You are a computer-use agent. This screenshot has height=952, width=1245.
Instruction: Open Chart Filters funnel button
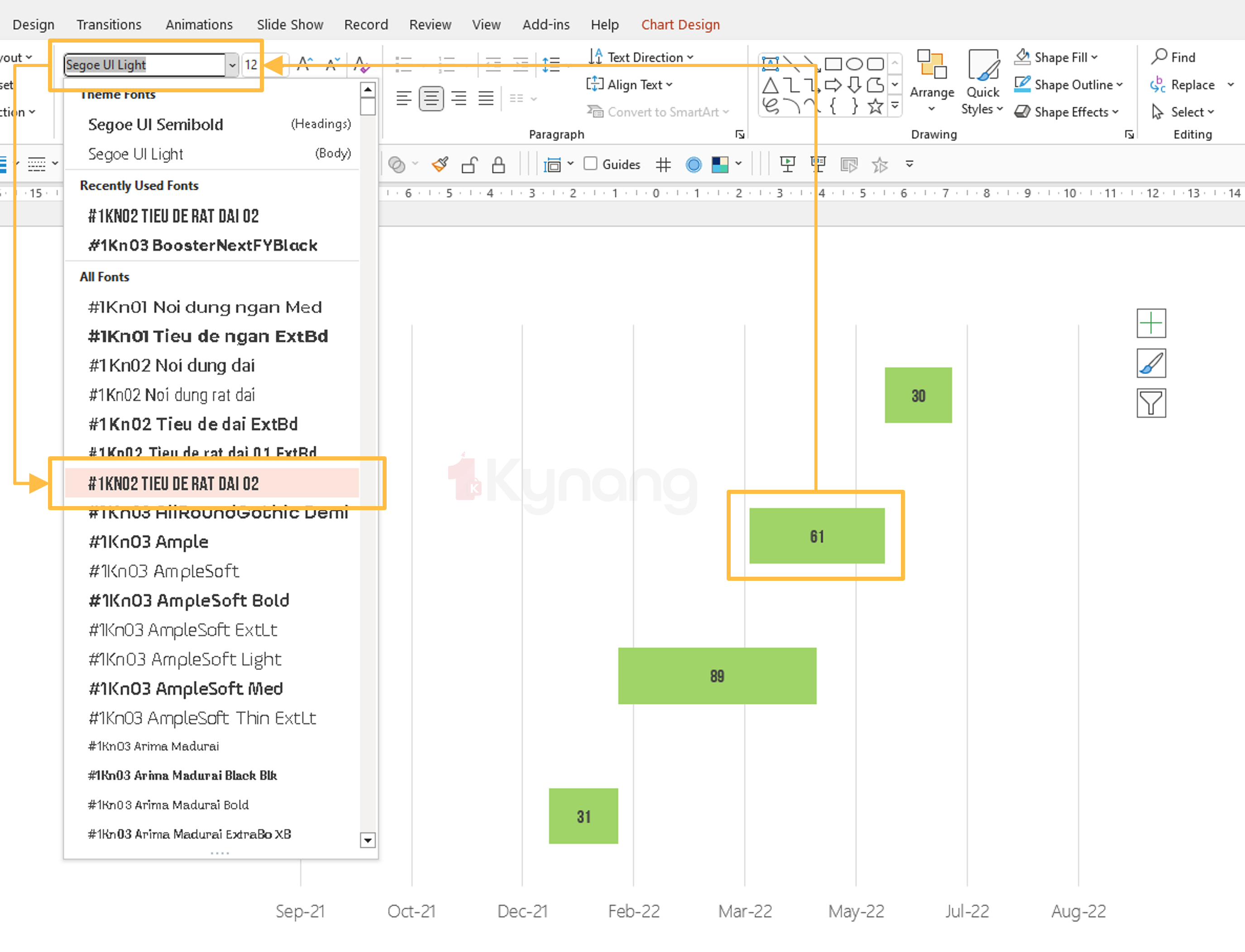coord(1151,403)
